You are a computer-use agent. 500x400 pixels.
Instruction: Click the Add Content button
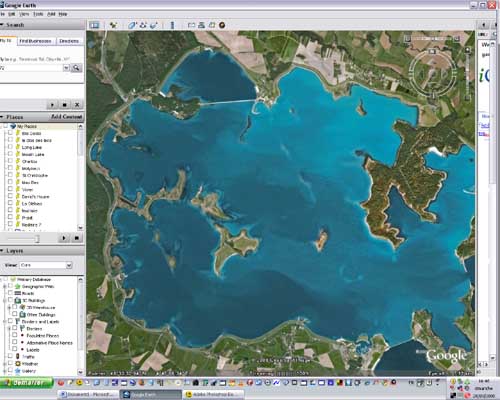(66, 117)
